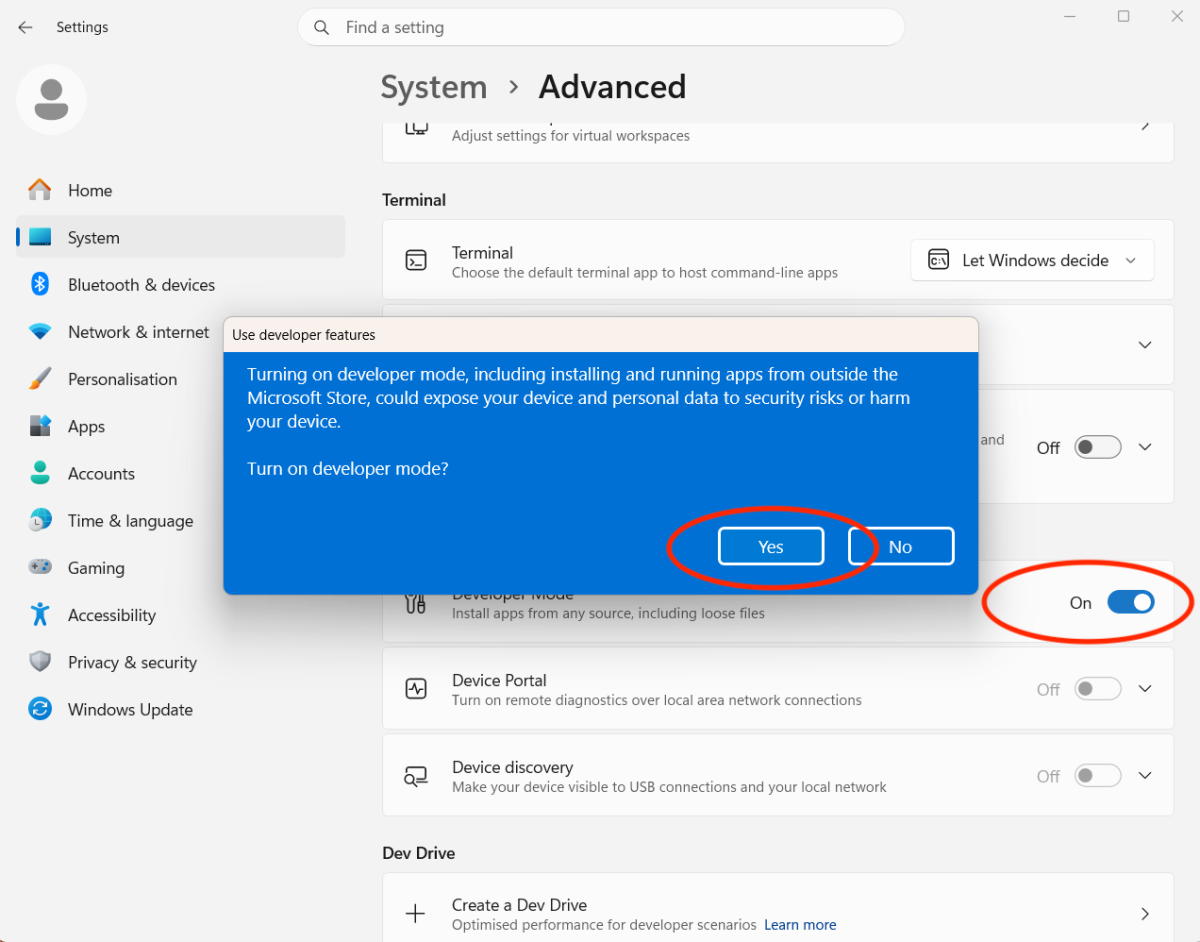Open virtual workspaces chevron at top
1200x942 pixels.
1146,127
